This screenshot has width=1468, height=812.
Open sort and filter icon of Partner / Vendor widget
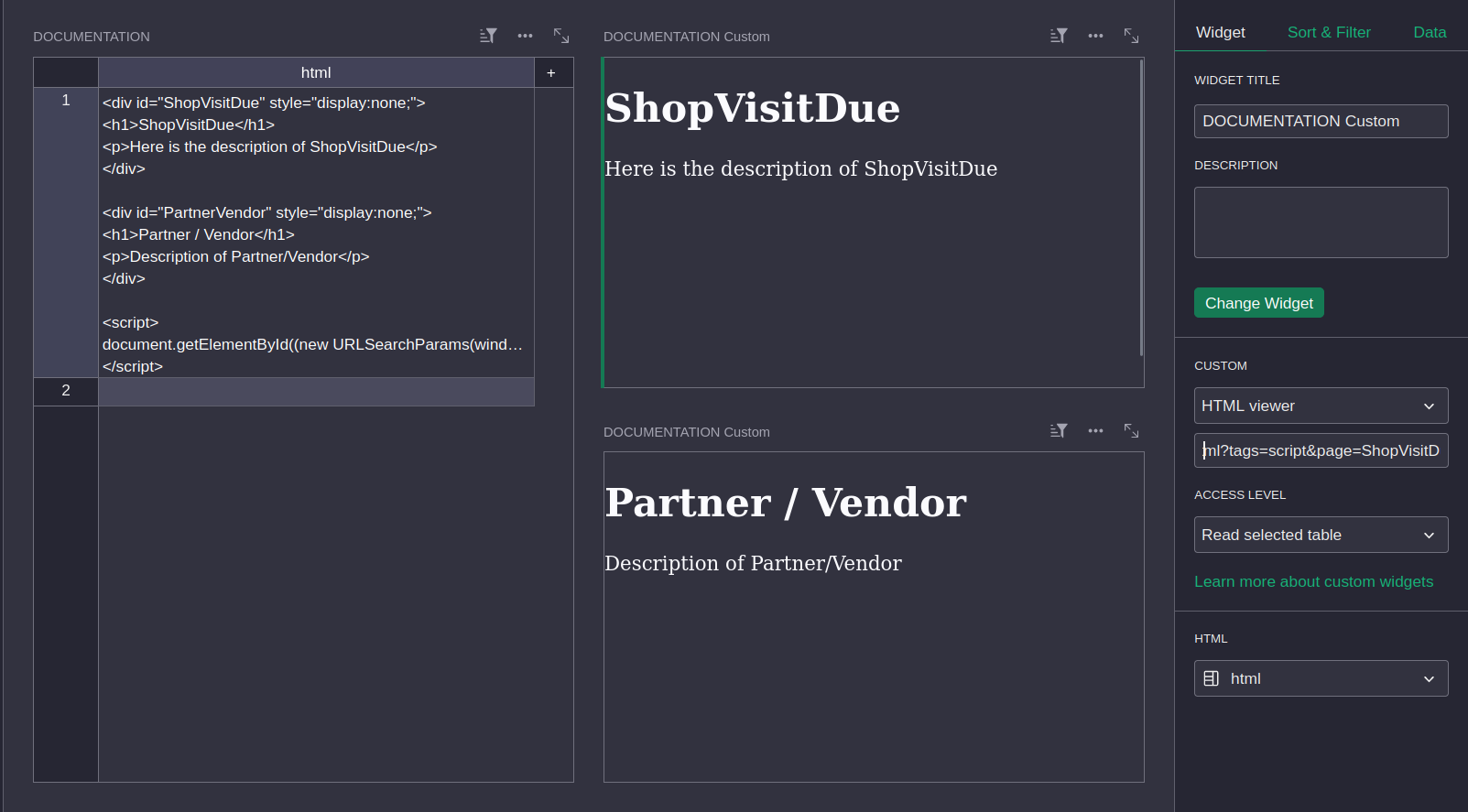click(1059, 431)
